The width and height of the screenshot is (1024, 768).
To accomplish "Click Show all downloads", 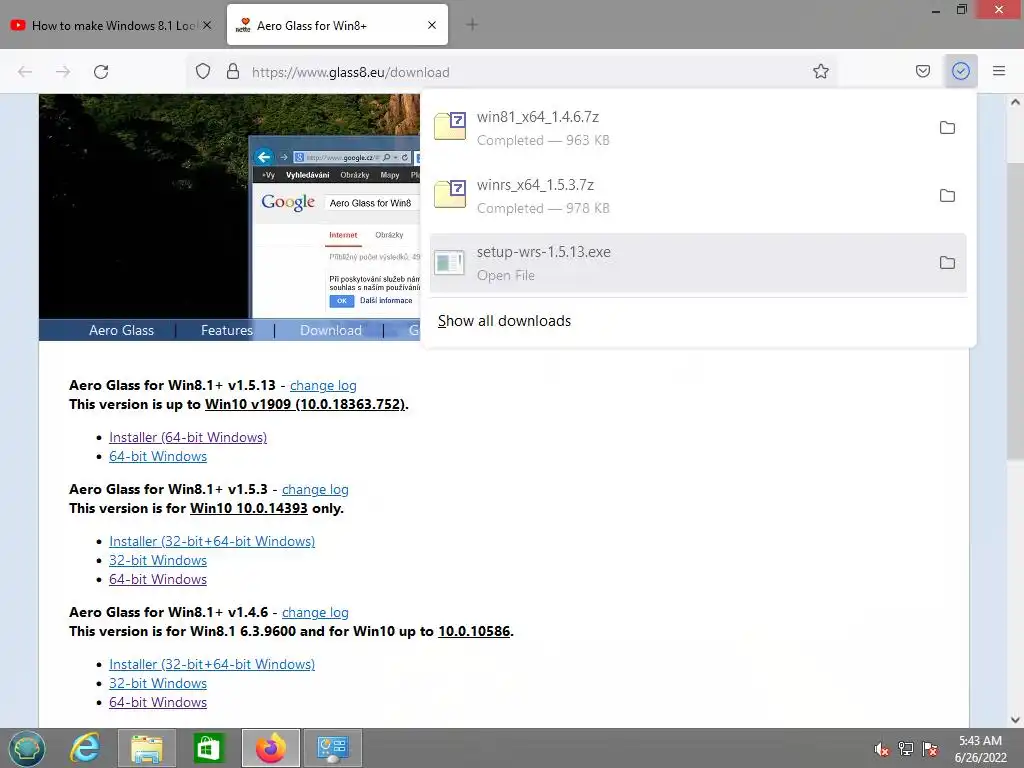I will pos(504,321).
